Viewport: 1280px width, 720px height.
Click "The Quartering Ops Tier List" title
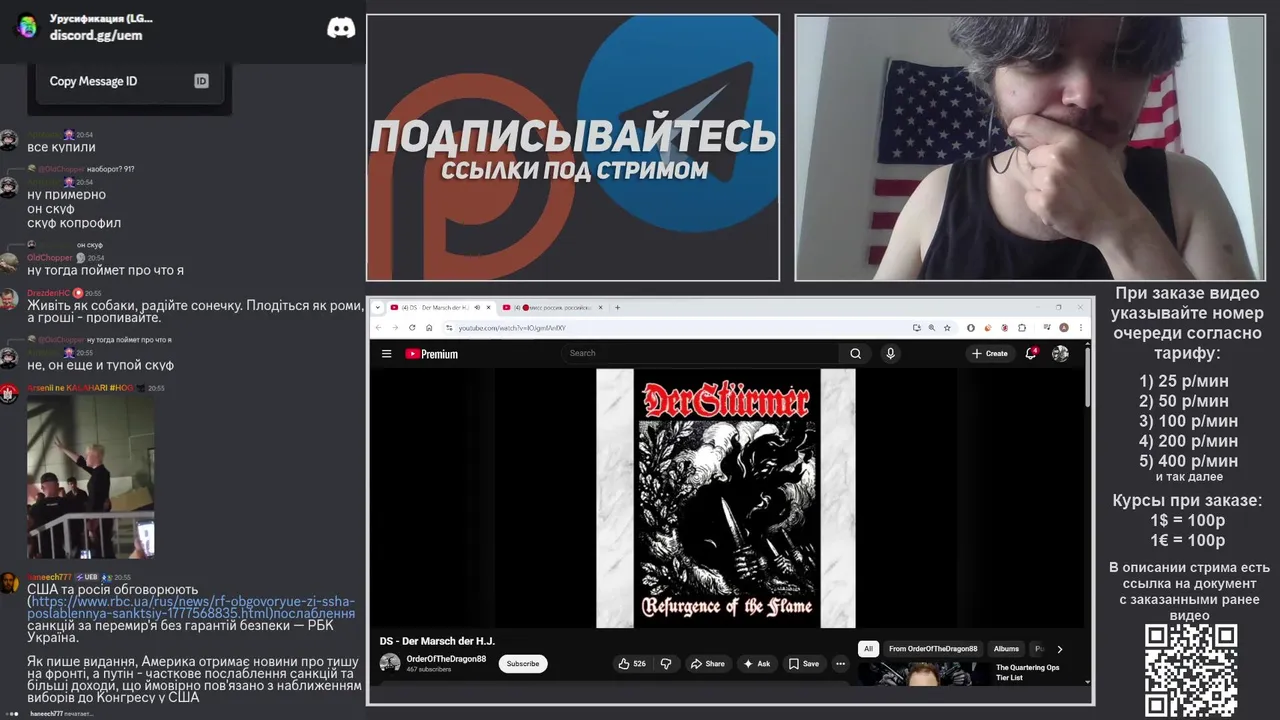click(1027, 672)
